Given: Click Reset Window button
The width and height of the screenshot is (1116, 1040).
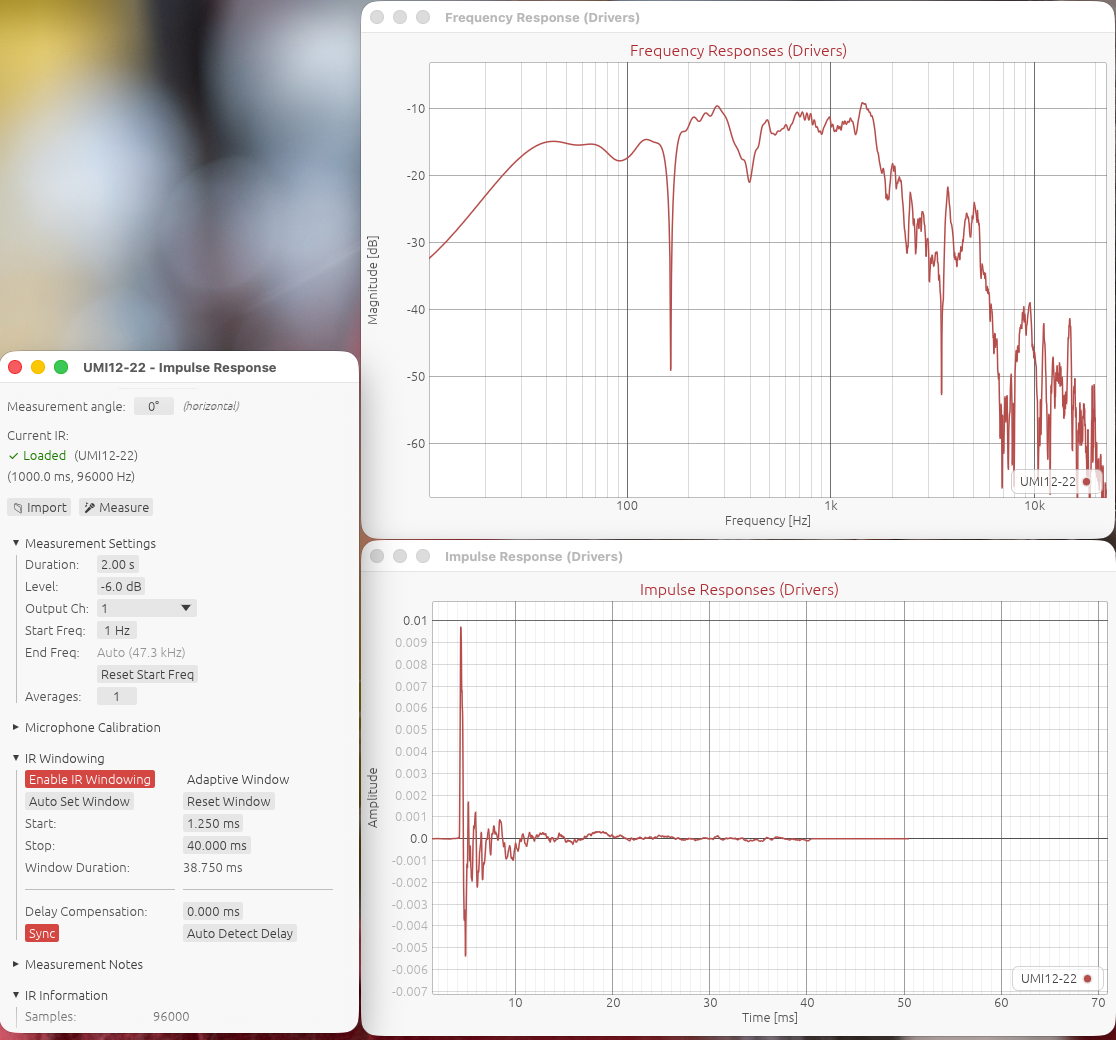Looking at the screenshot, I should click(x=228, y=801).
